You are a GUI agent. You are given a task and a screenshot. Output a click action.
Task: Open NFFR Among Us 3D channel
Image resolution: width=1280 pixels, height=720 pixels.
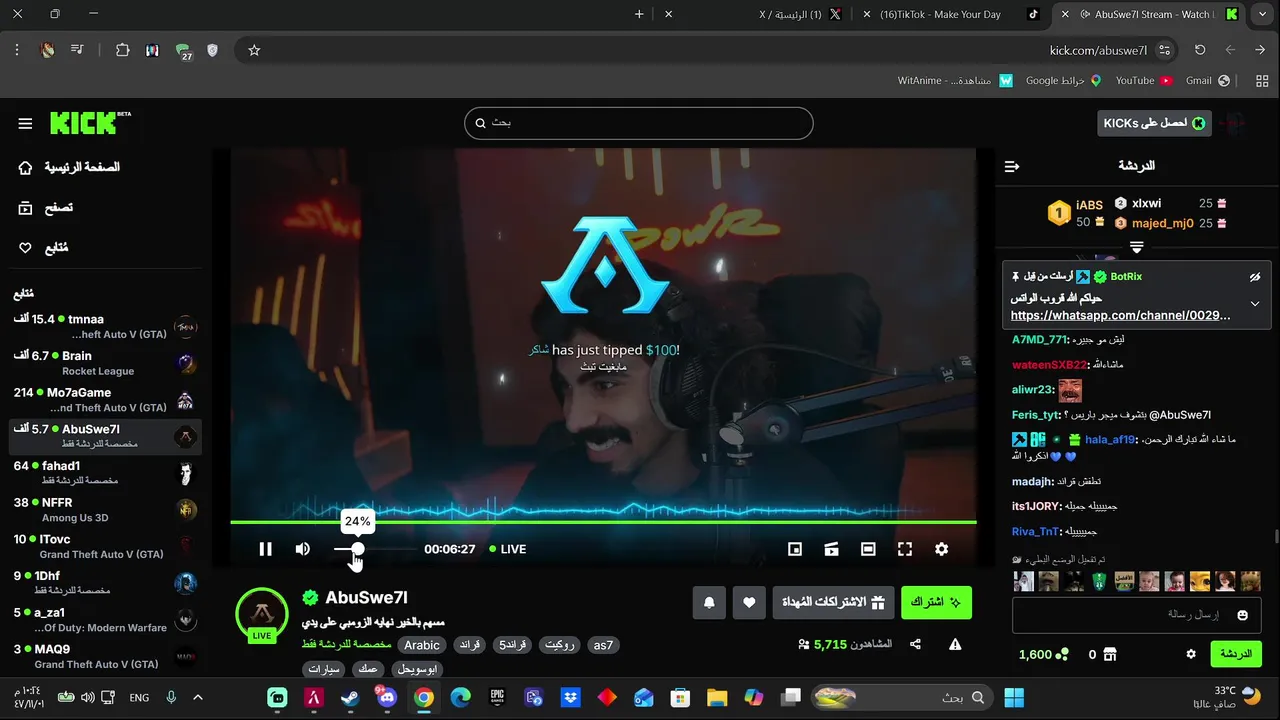105,510
